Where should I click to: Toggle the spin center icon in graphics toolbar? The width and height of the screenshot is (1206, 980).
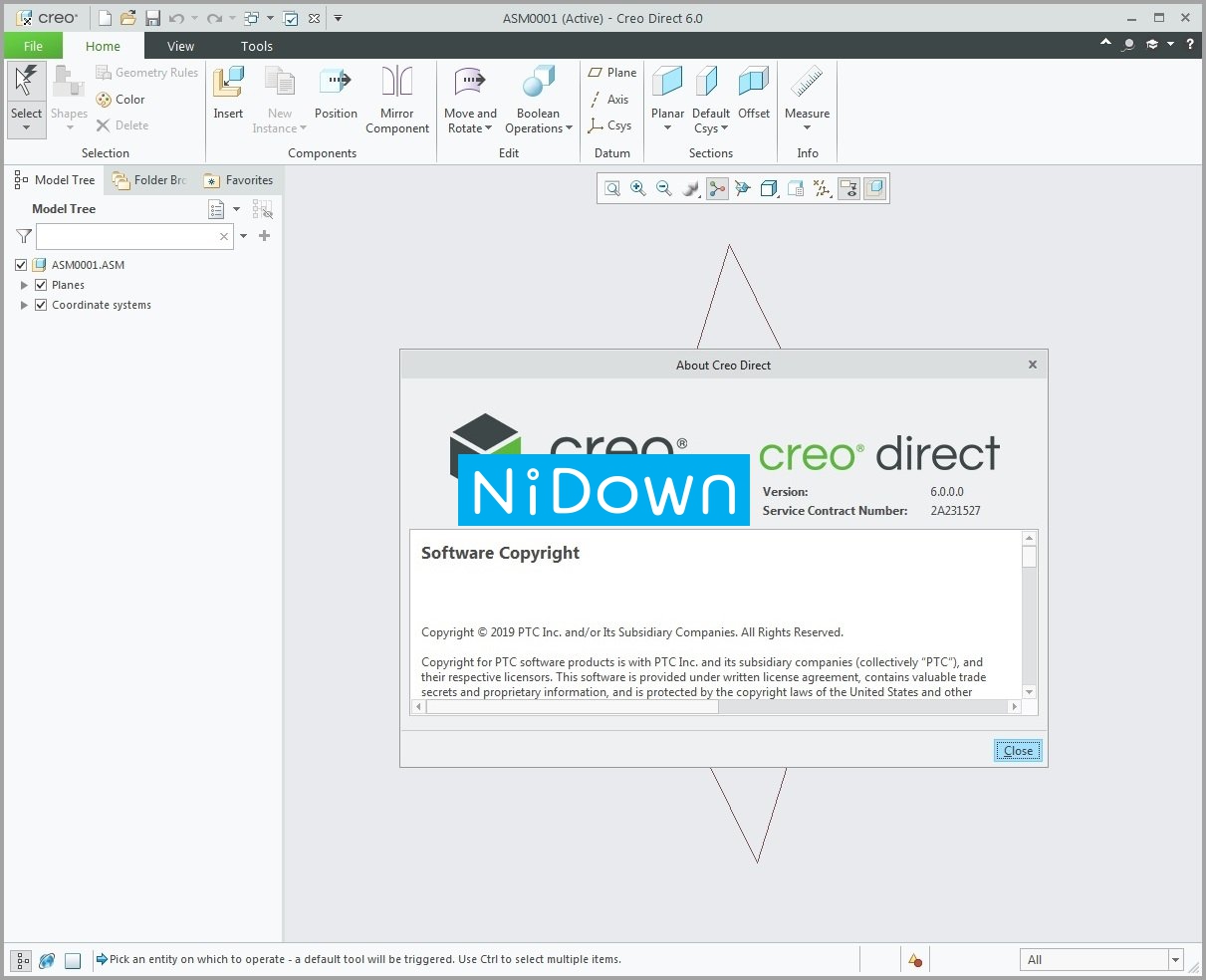[x=717, y=188]
